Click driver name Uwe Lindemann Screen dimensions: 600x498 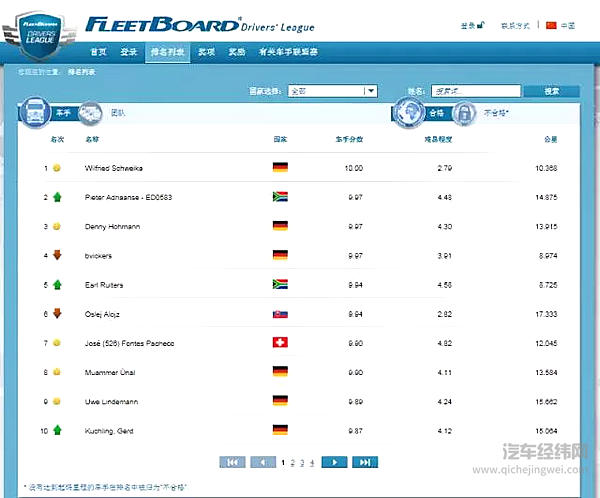click(111, 402)
